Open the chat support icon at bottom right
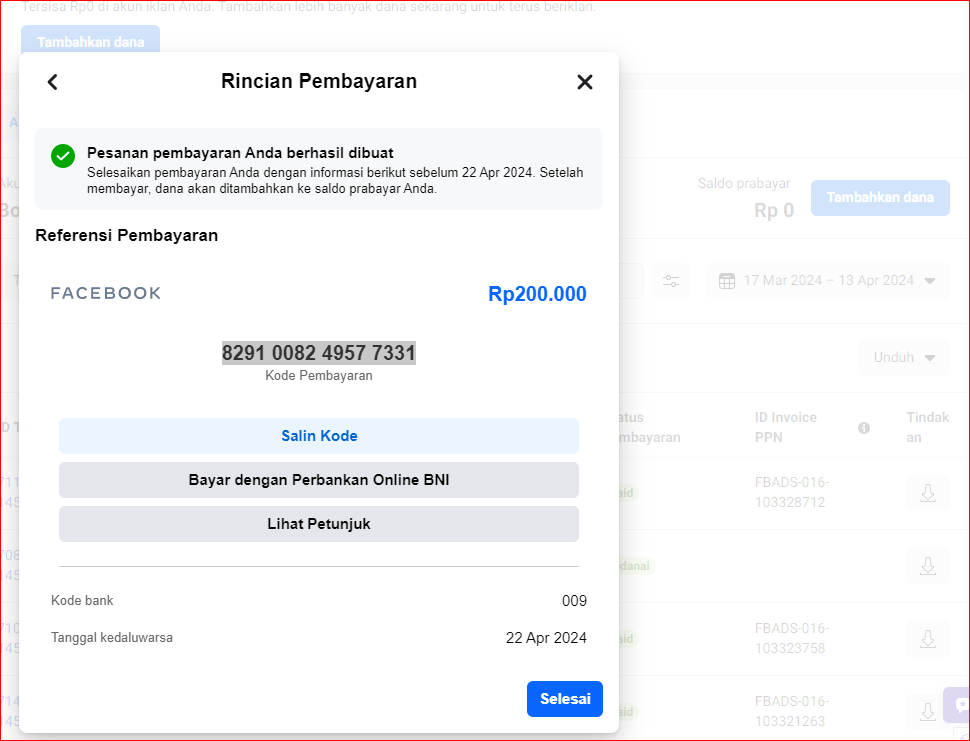 [958, 705]
